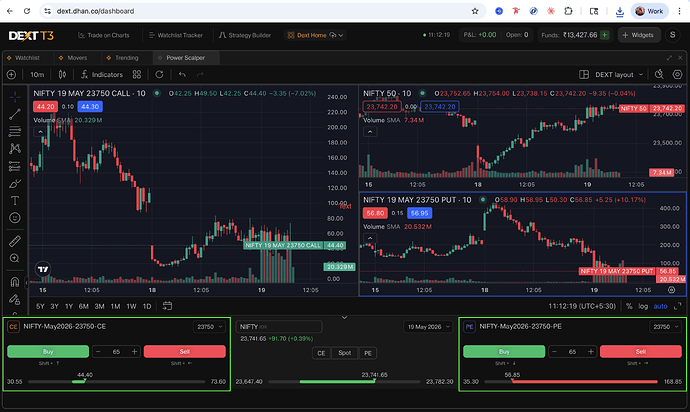This screenshot has width=690, height=412.
Task: Switch to the Movers tab
Action: [x=73, y=58]
